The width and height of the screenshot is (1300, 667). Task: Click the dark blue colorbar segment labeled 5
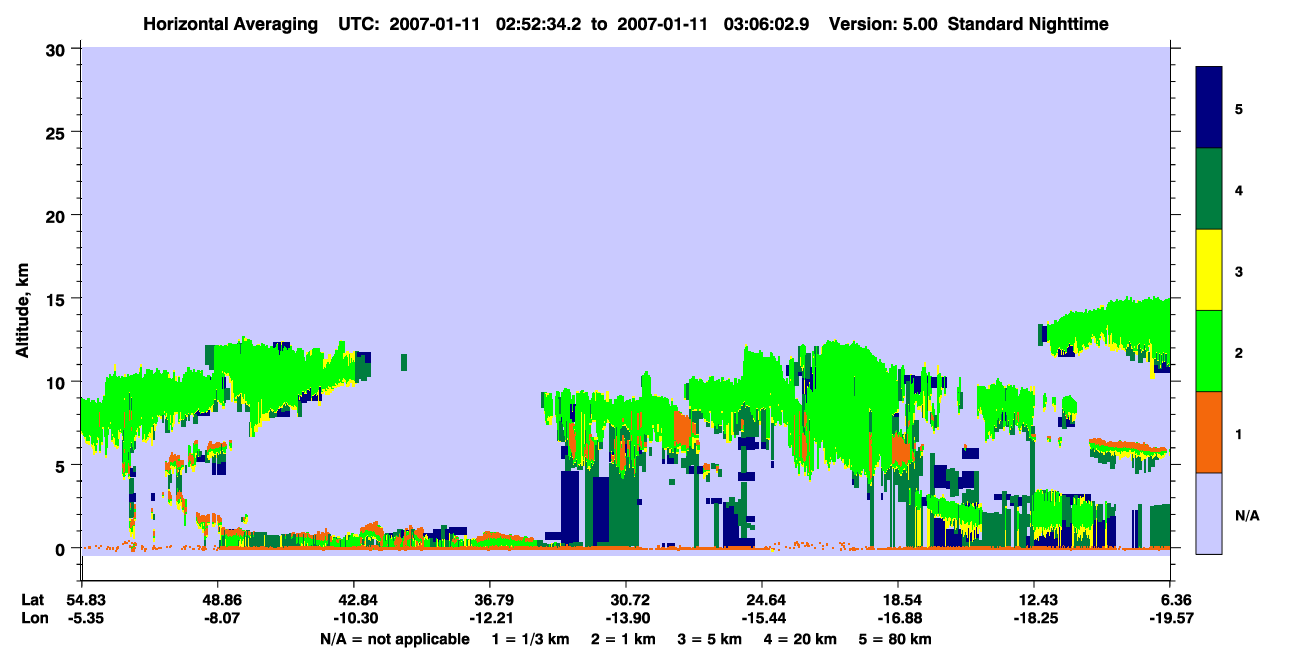(x=1209, y=107)
